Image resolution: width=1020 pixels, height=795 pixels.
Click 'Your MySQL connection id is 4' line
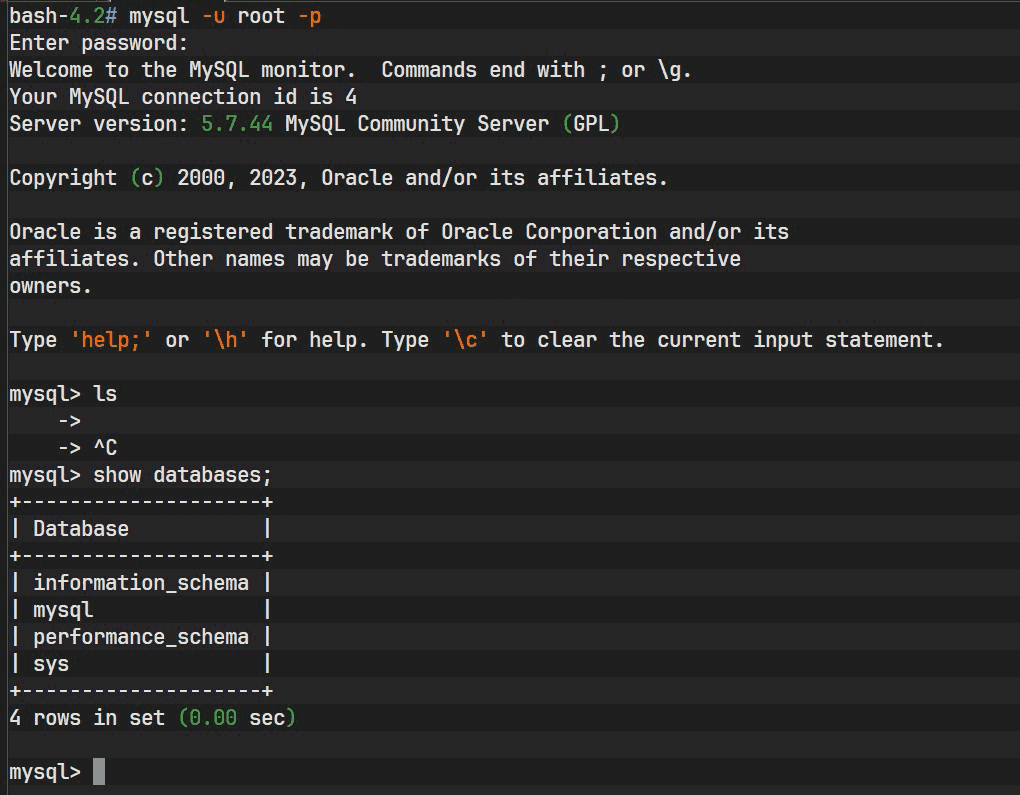click(x=183, y=97)
